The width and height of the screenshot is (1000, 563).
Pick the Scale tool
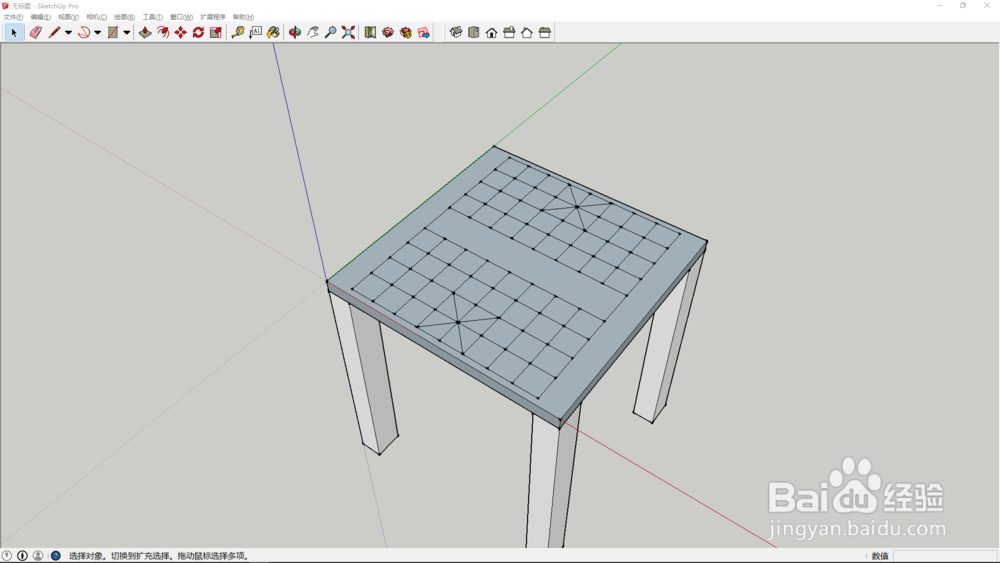[x=216, y=33]
